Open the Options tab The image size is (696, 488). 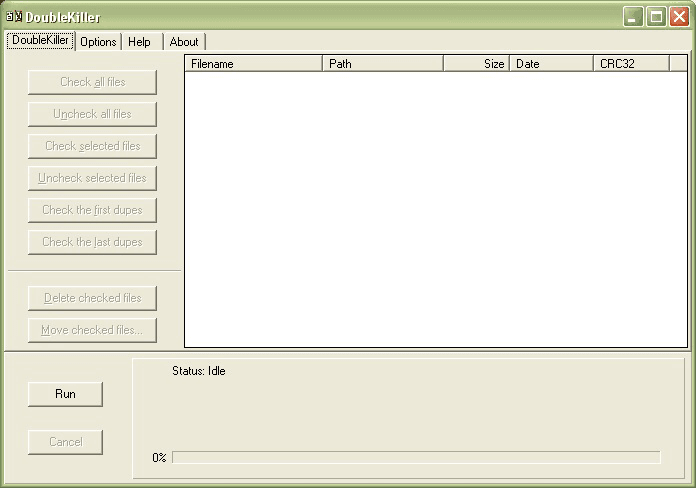pos(98,42)
